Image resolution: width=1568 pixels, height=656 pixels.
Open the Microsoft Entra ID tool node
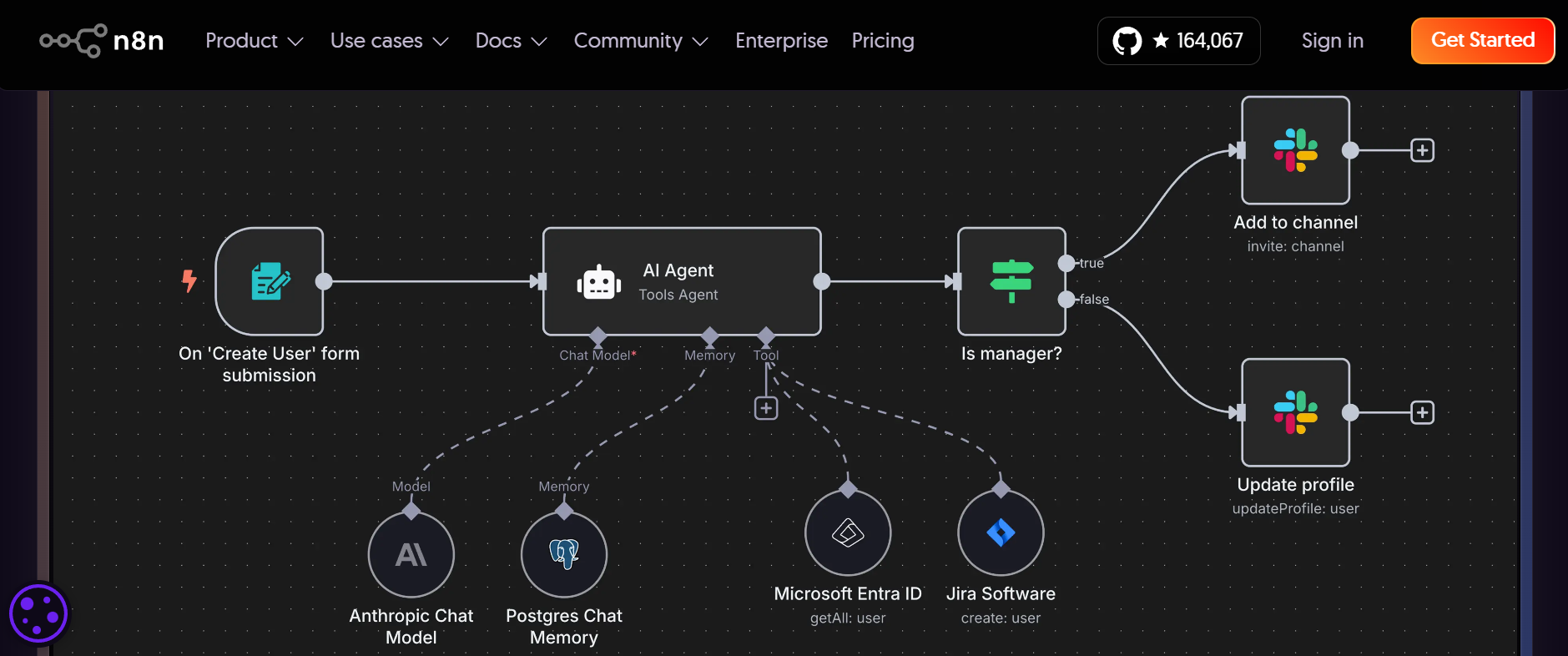click(x=848, y=532)
